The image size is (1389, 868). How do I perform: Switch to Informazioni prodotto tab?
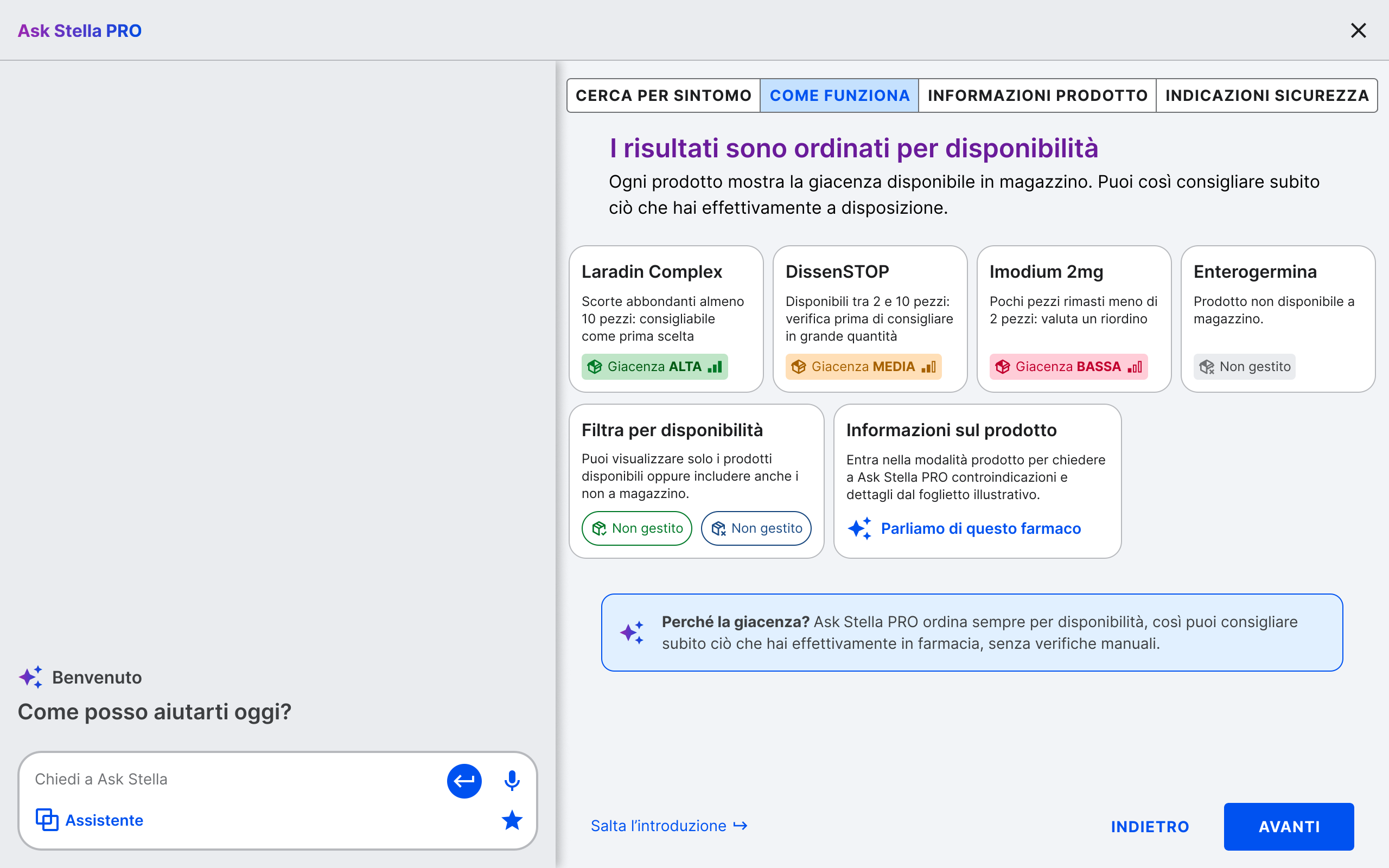[x=1037, y=95]
